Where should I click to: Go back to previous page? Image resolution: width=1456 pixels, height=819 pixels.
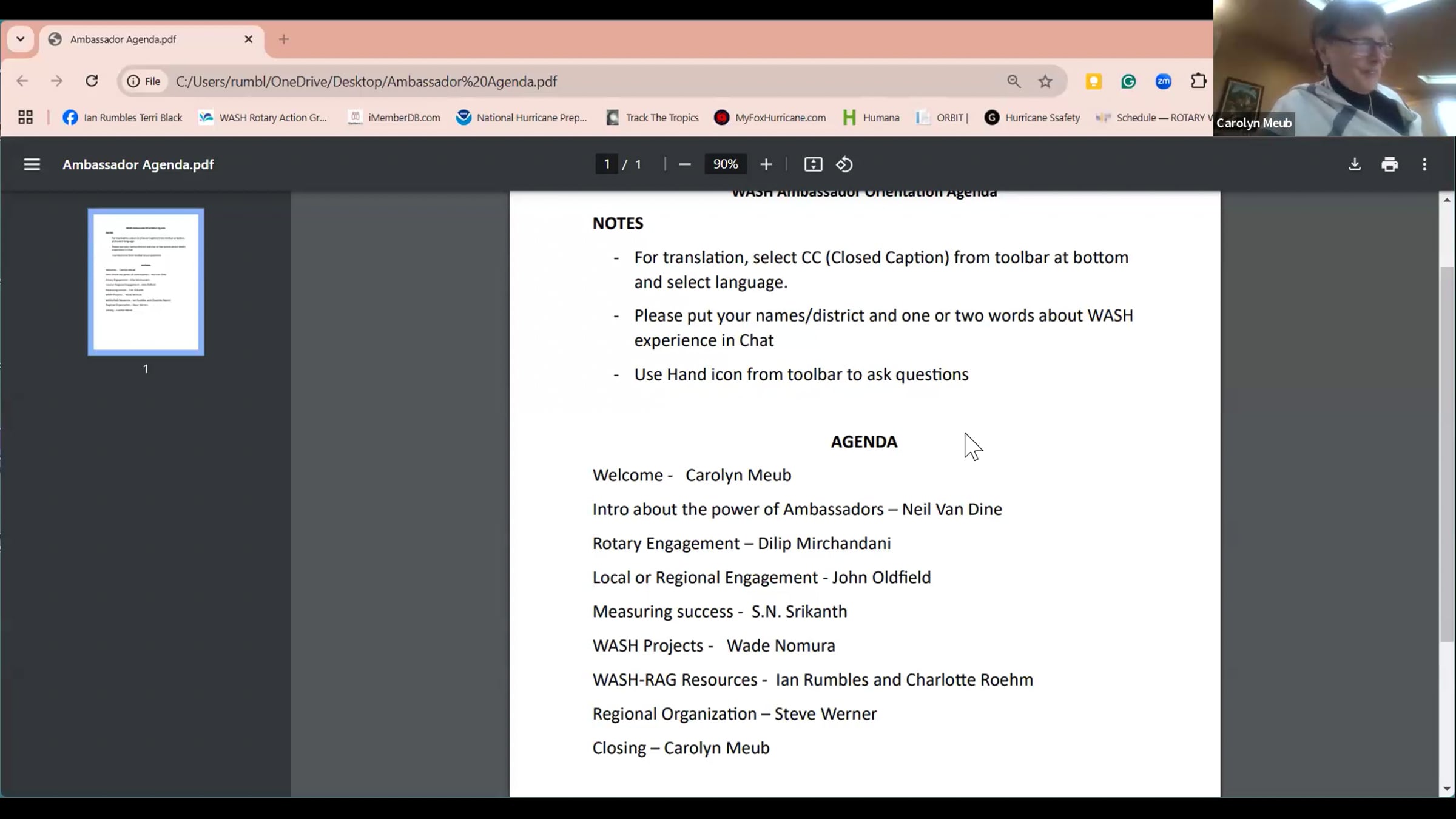coord(22,81)
